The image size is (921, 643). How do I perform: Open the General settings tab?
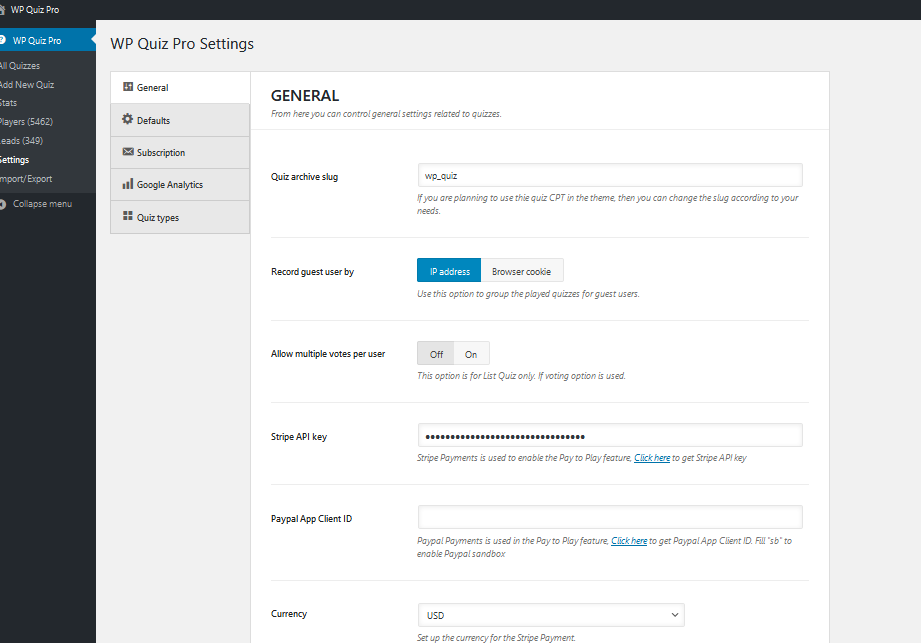pos(180,87)
